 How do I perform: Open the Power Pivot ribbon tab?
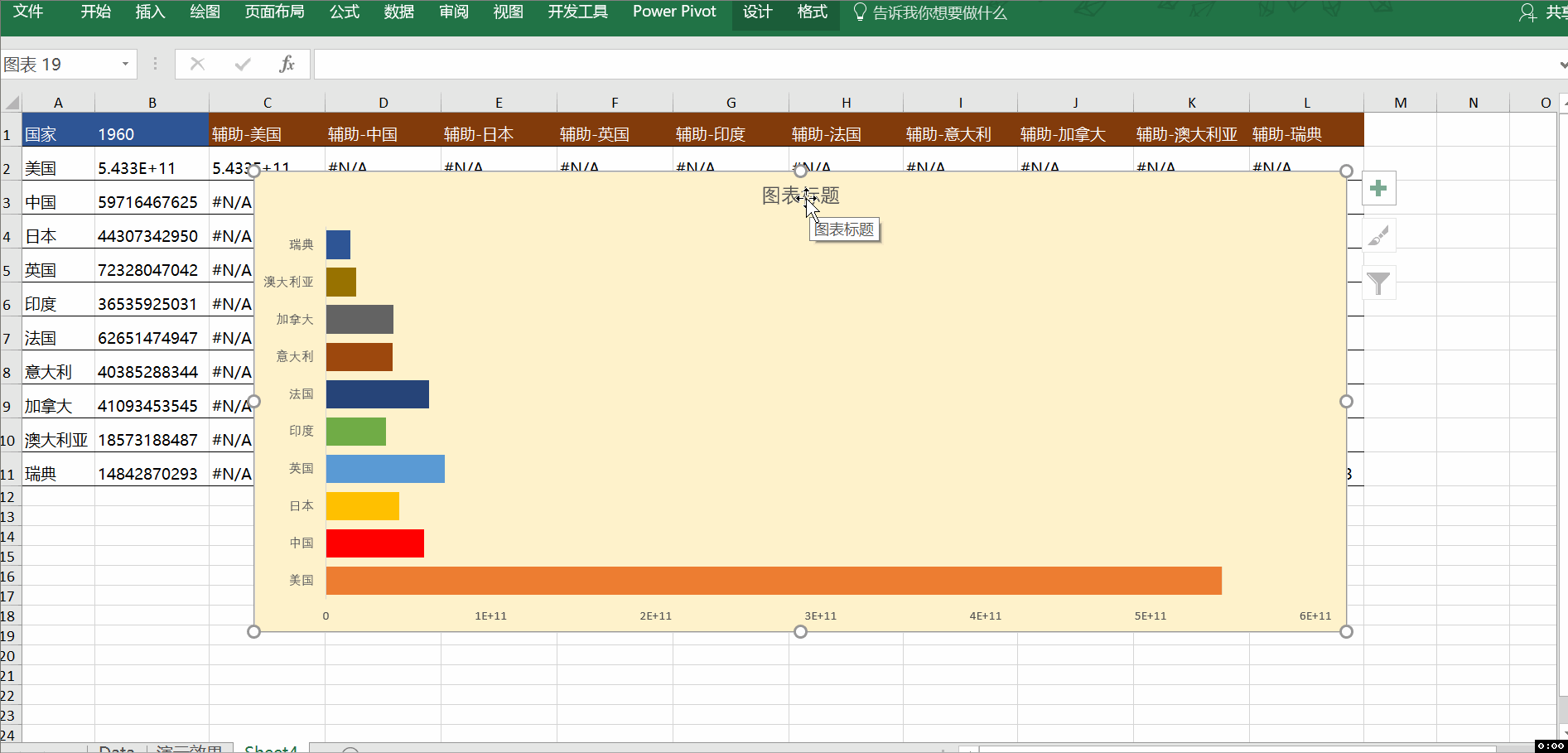(673, 12)
